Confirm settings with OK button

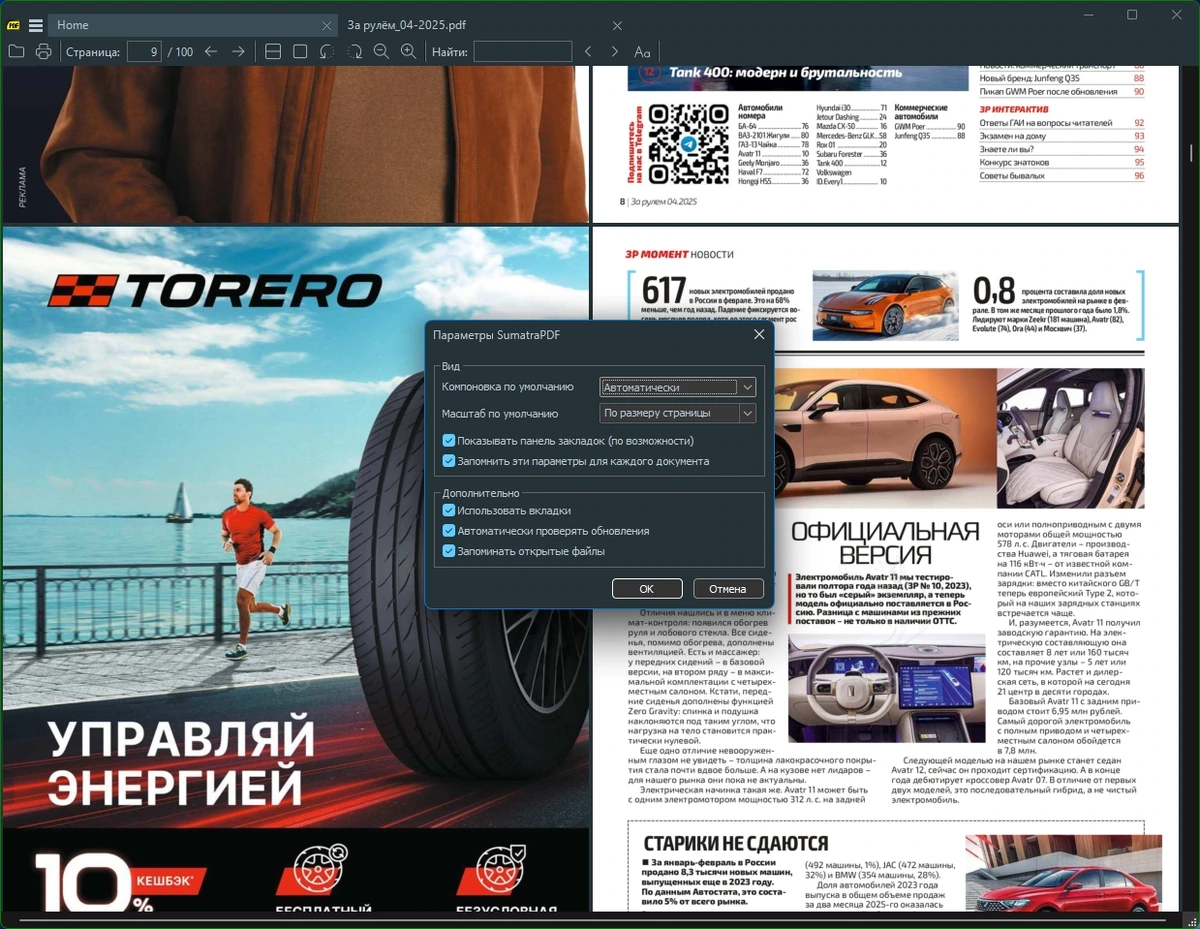[647, 589]
